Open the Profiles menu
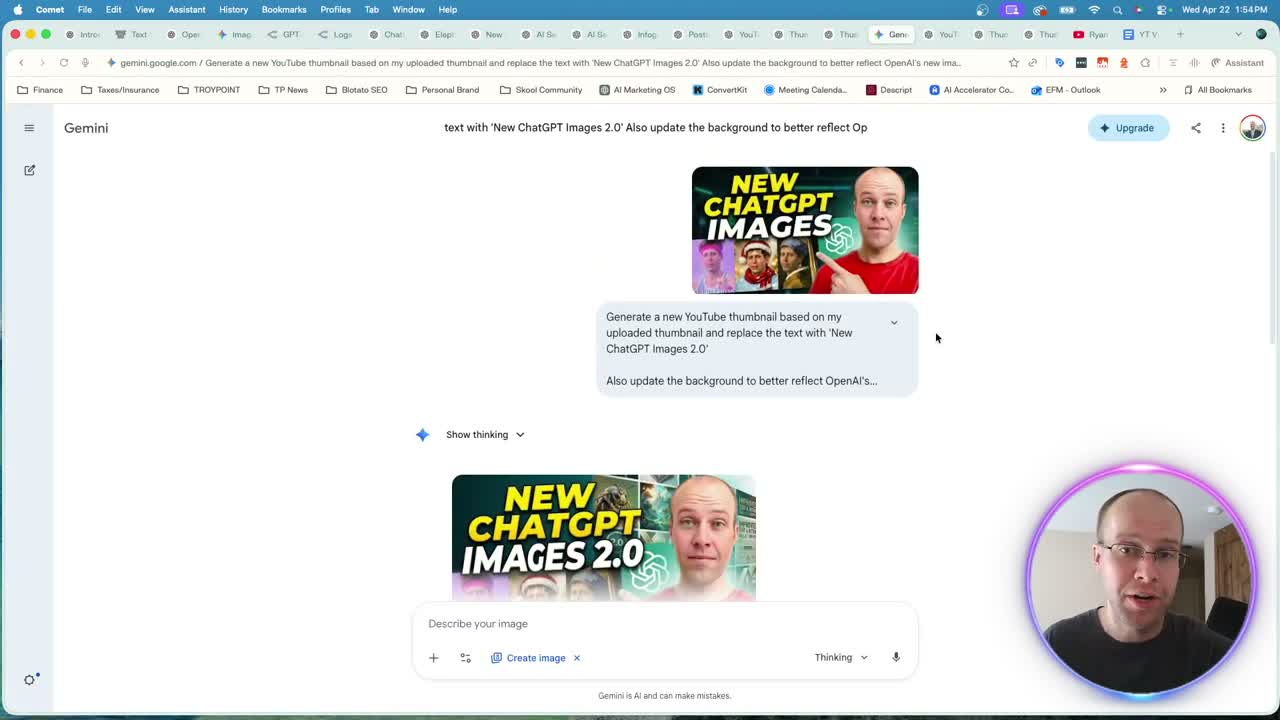The height and width of the screenshot is (720, 1280). [335, 10]
